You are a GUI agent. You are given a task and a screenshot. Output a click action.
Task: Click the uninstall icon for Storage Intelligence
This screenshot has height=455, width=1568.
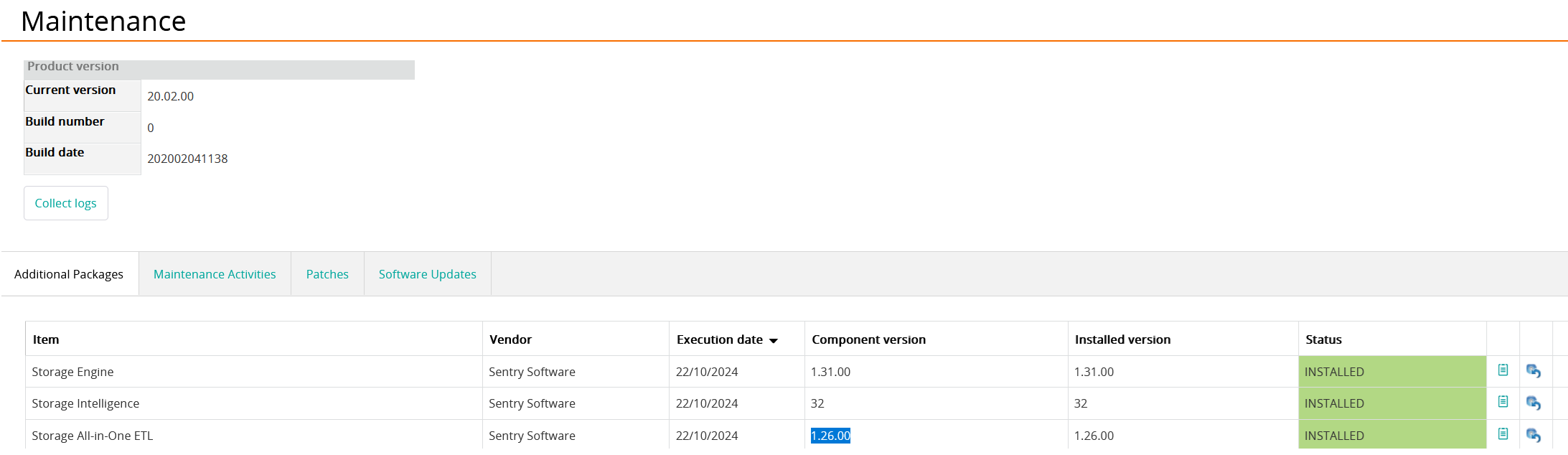(1534, 403)
